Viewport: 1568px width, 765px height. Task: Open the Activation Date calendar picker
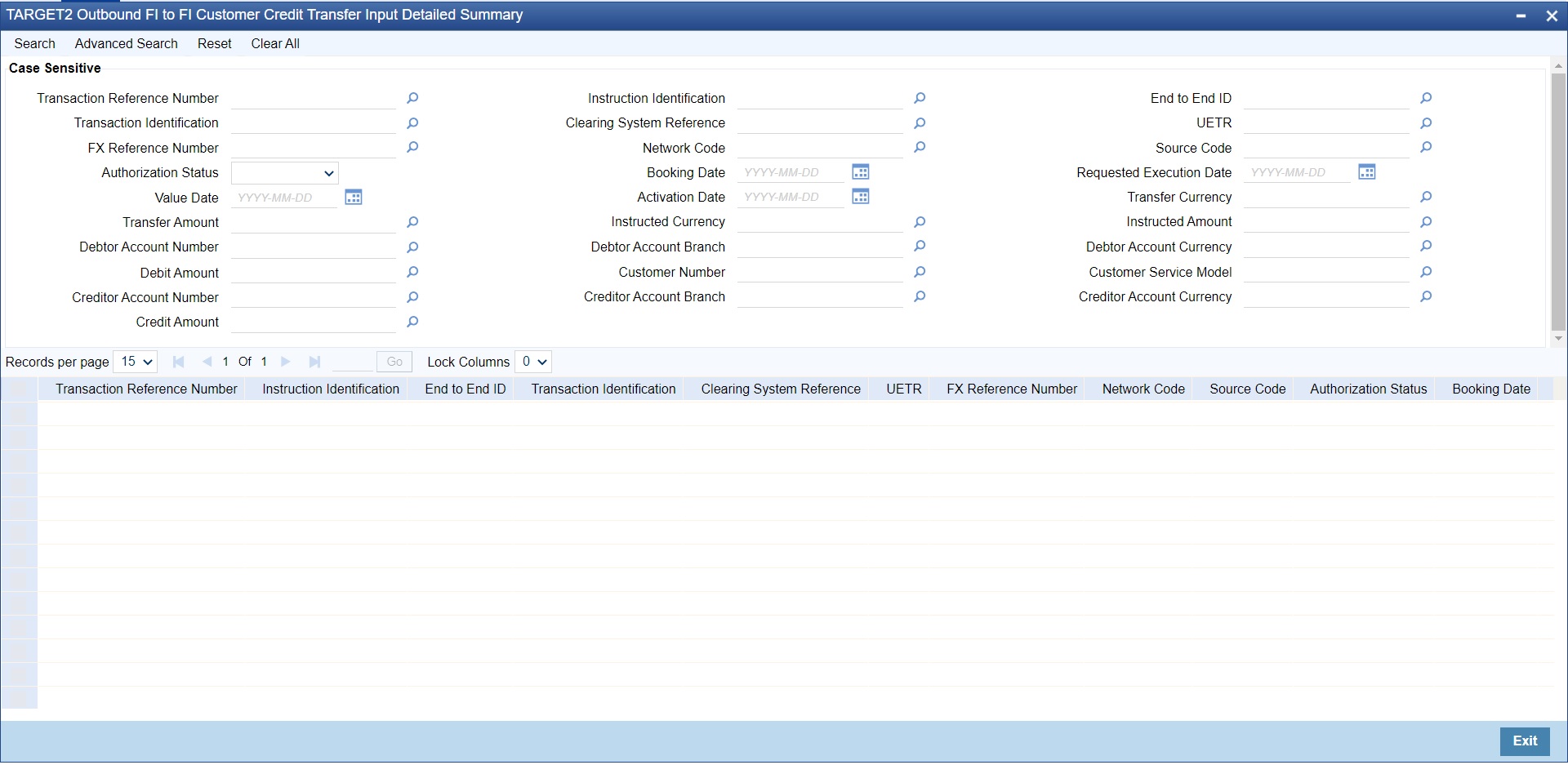coord(861,196)
